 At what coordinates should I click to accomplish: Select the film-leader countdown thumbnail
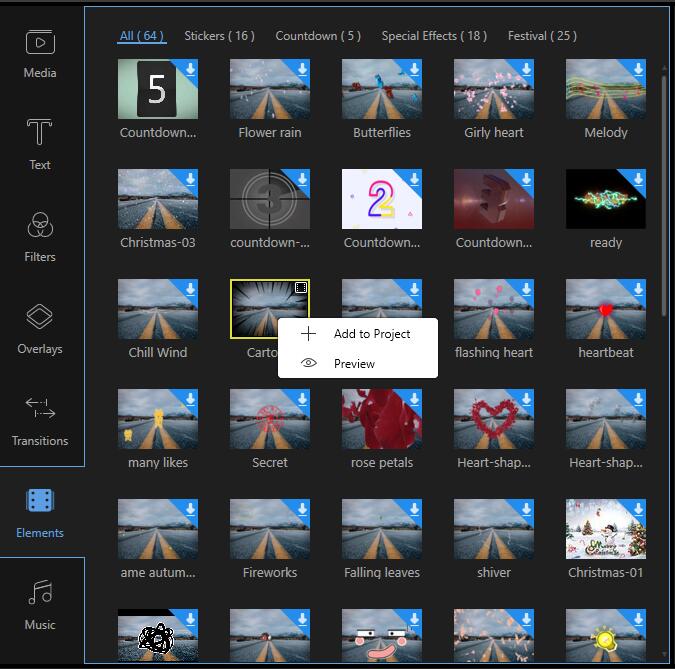pyautogui.click(x=270, y=199)
